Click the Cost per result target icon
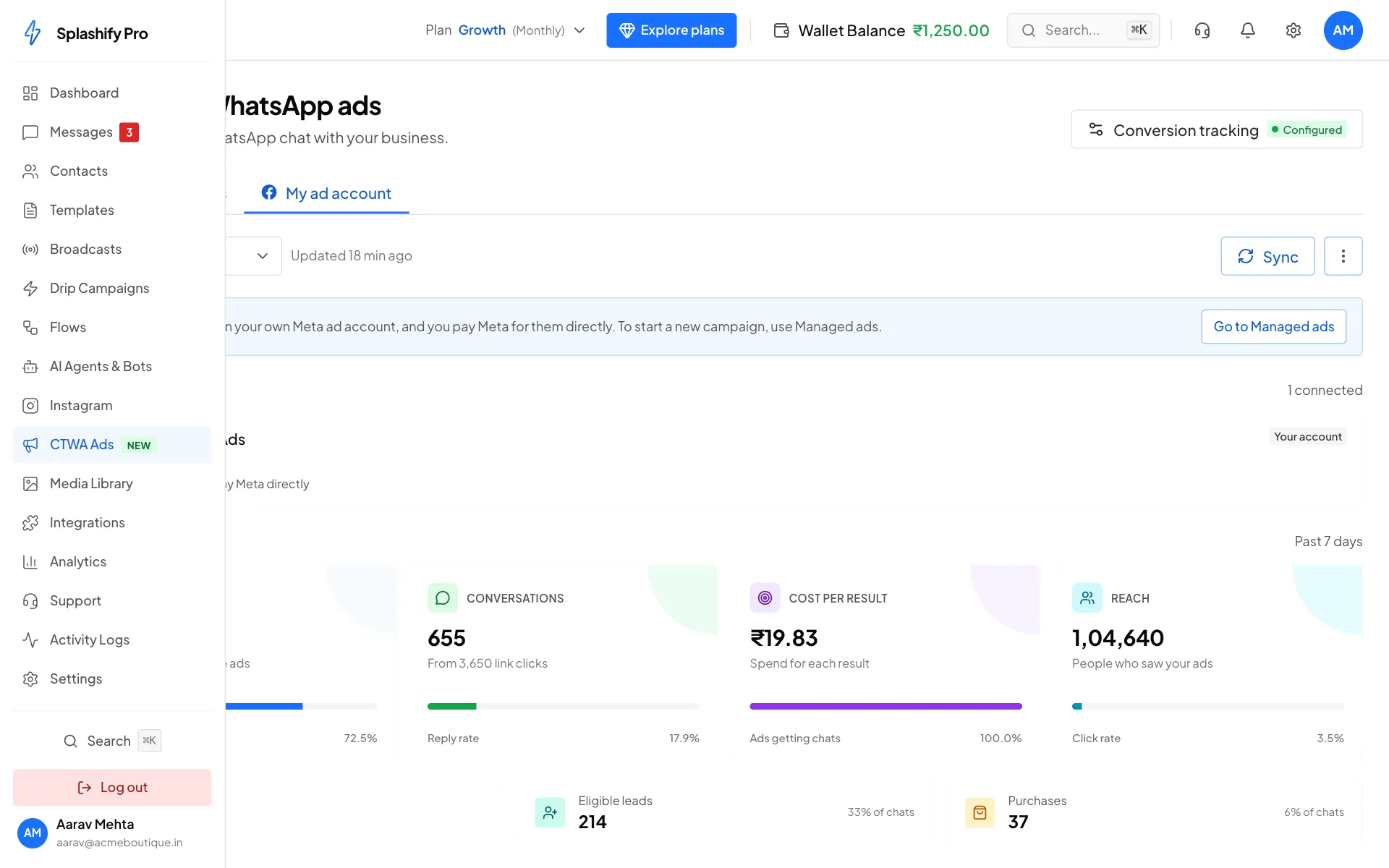 pyautogui.click(x=765, y=598)
